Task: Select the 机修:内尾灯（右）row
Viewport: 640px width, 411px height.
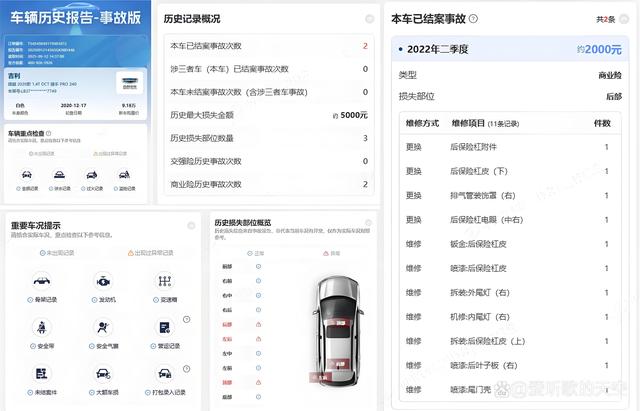Action: tap(510, 317)
